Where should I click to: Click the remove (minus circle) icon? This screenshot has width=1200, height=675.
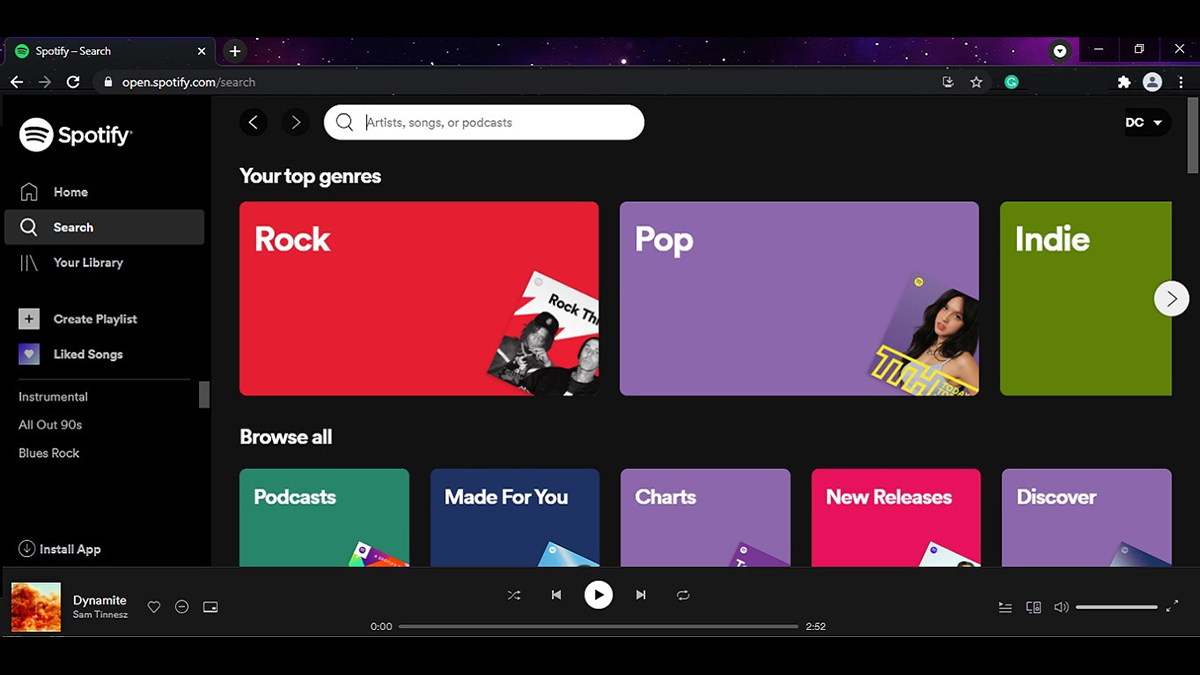[182, 607]
